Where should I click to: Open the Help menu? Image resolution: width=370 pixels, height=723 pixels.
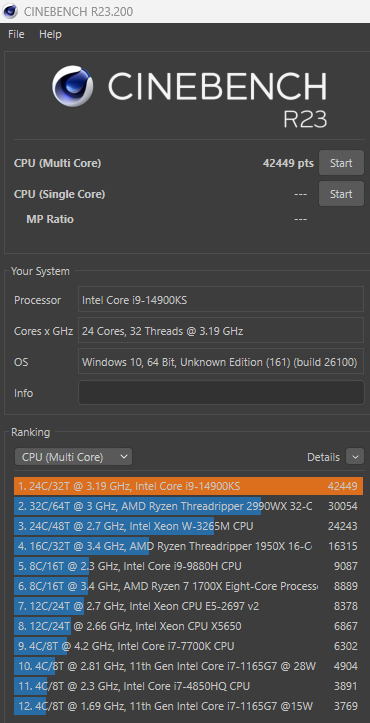tap(50, 35)
